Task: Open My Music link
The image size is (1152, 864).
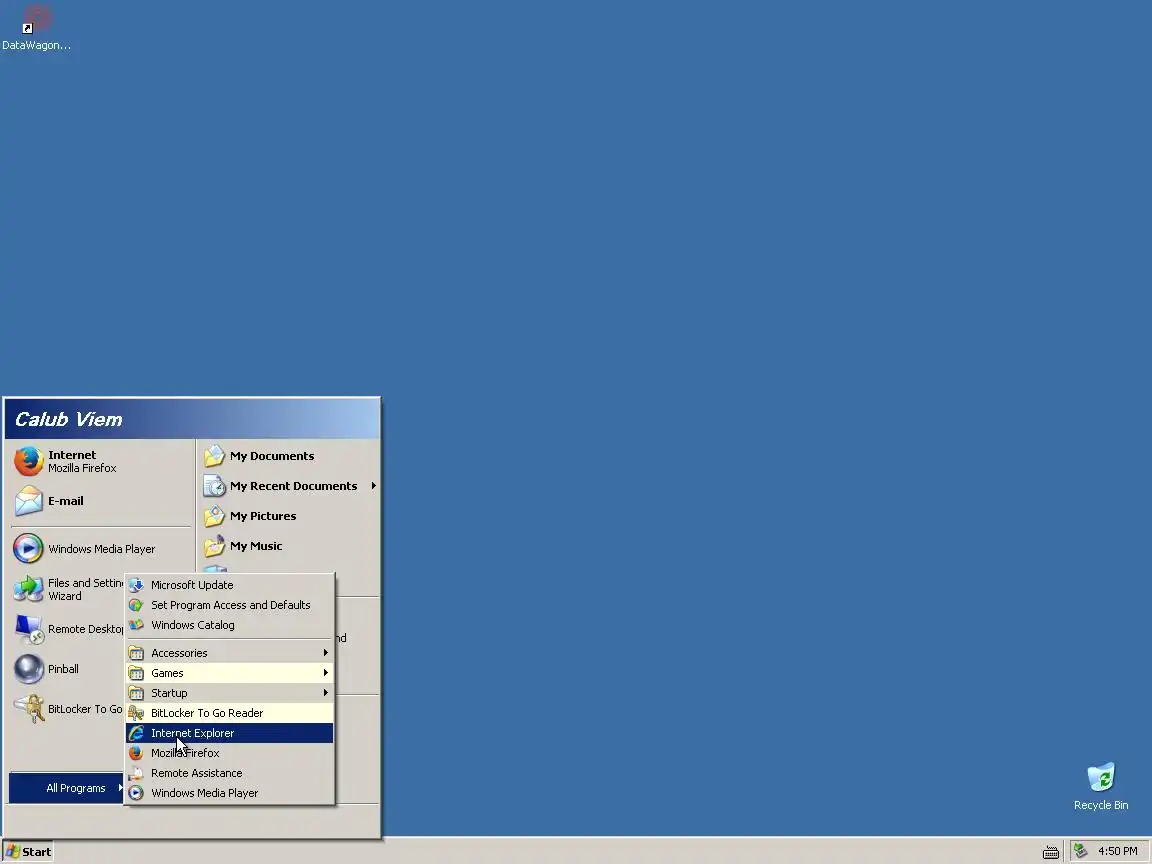Action: (256, 546)
